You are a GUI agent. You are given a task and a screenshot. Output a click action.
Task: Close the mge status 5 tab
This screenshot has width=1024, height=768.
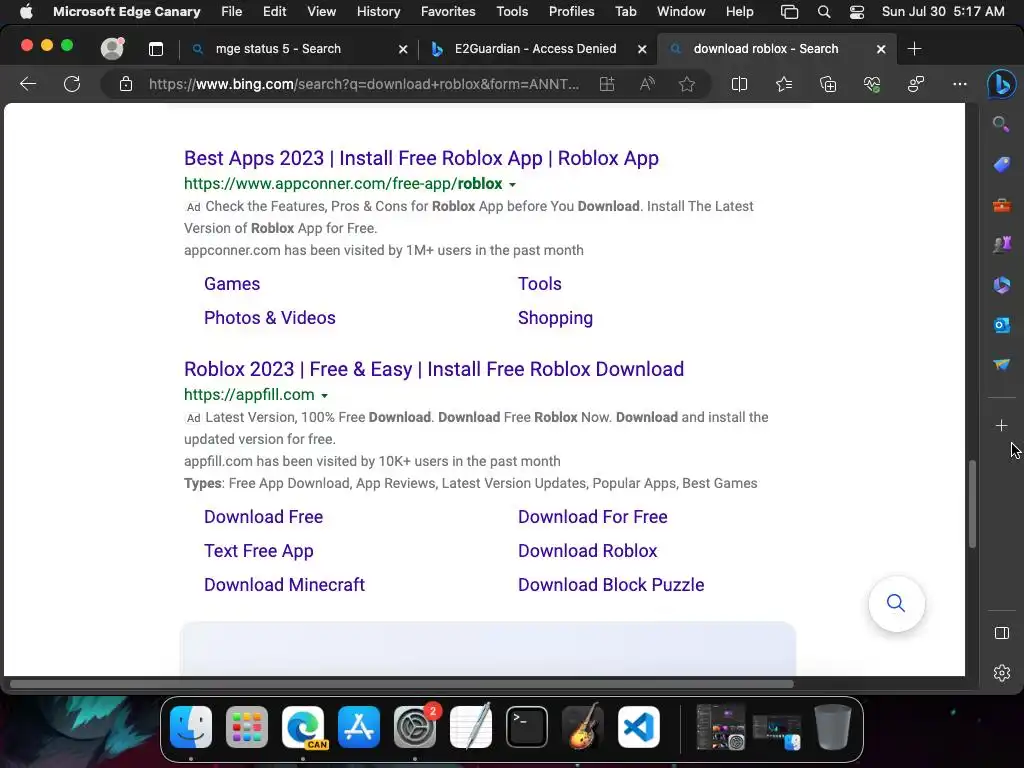[x=403, y=49]
